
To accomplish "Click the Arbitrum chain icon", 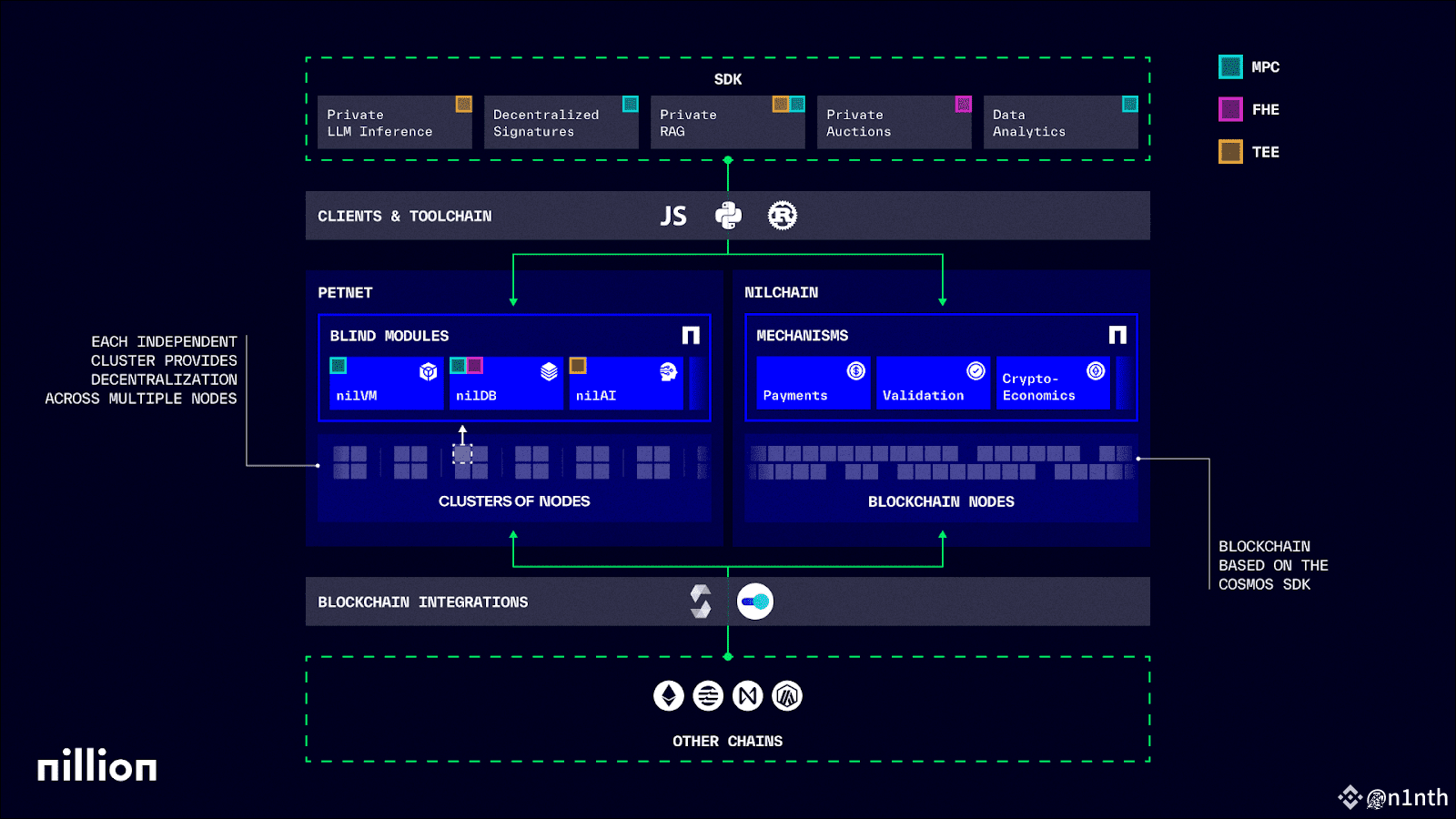I will coord(787,696).
